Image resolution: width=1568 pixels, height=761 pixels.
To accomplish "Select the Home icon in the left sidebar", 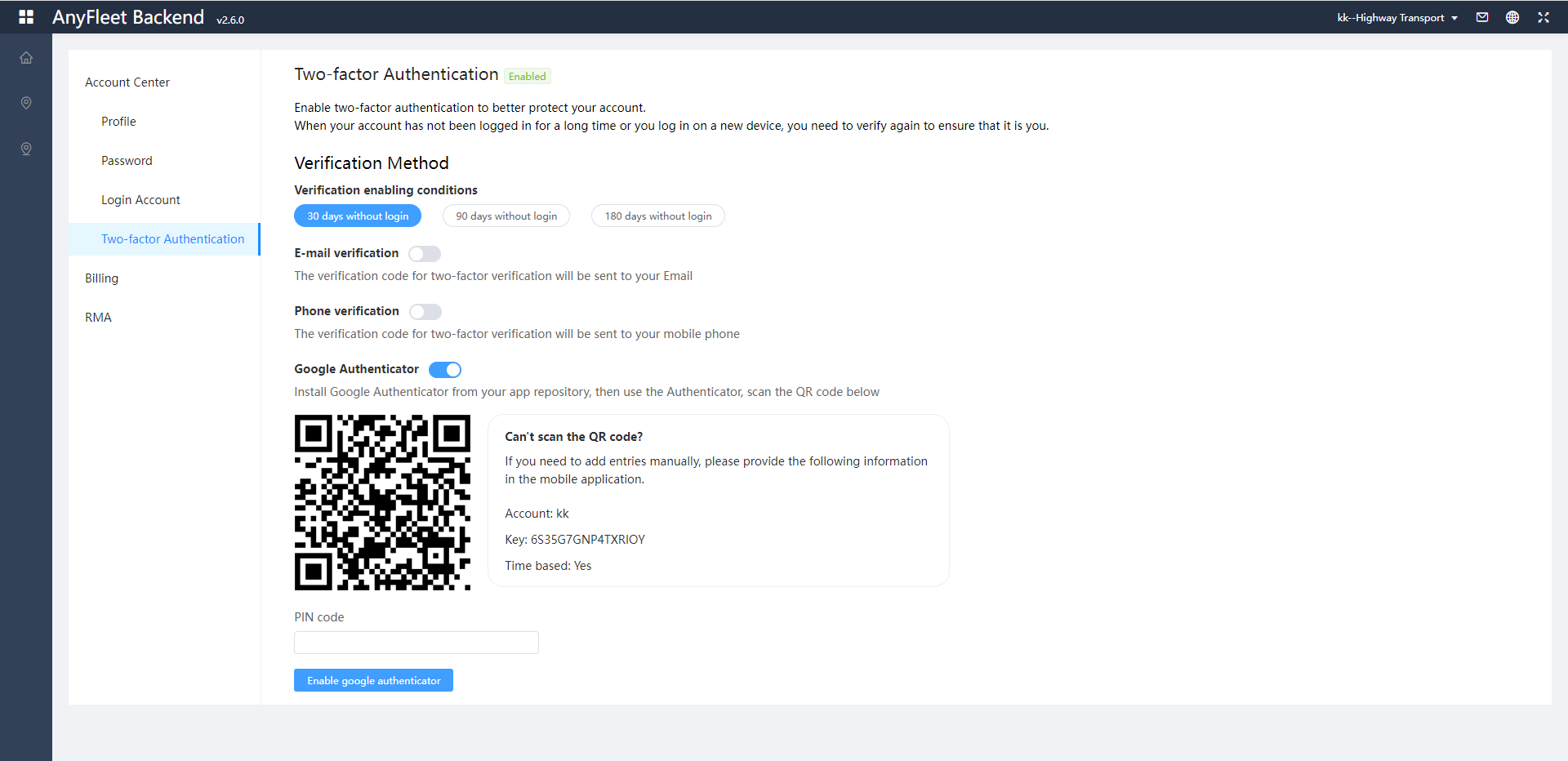I will 26,57.
